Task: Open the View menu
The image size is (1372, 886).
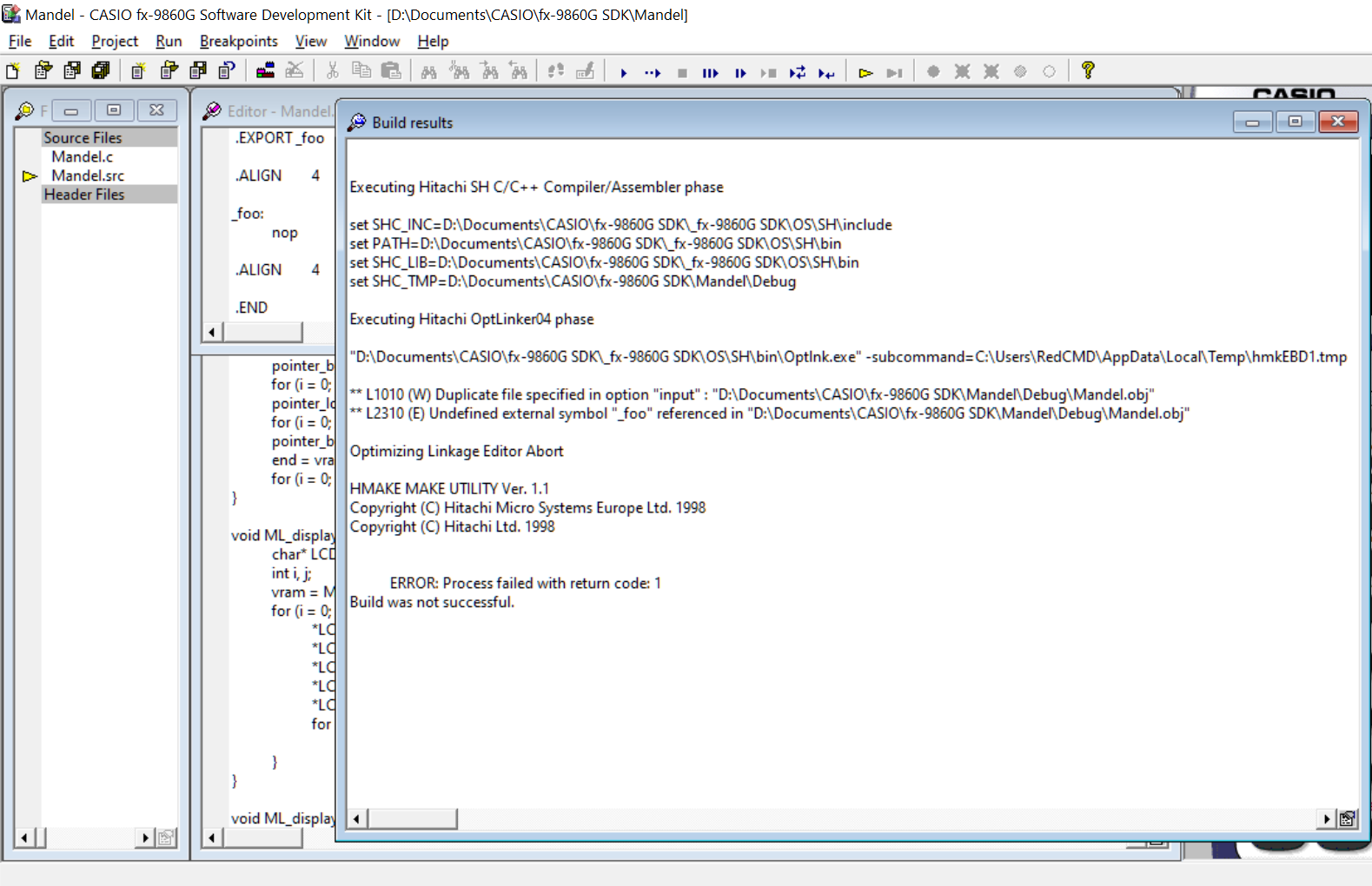Action: pos(310,41)
